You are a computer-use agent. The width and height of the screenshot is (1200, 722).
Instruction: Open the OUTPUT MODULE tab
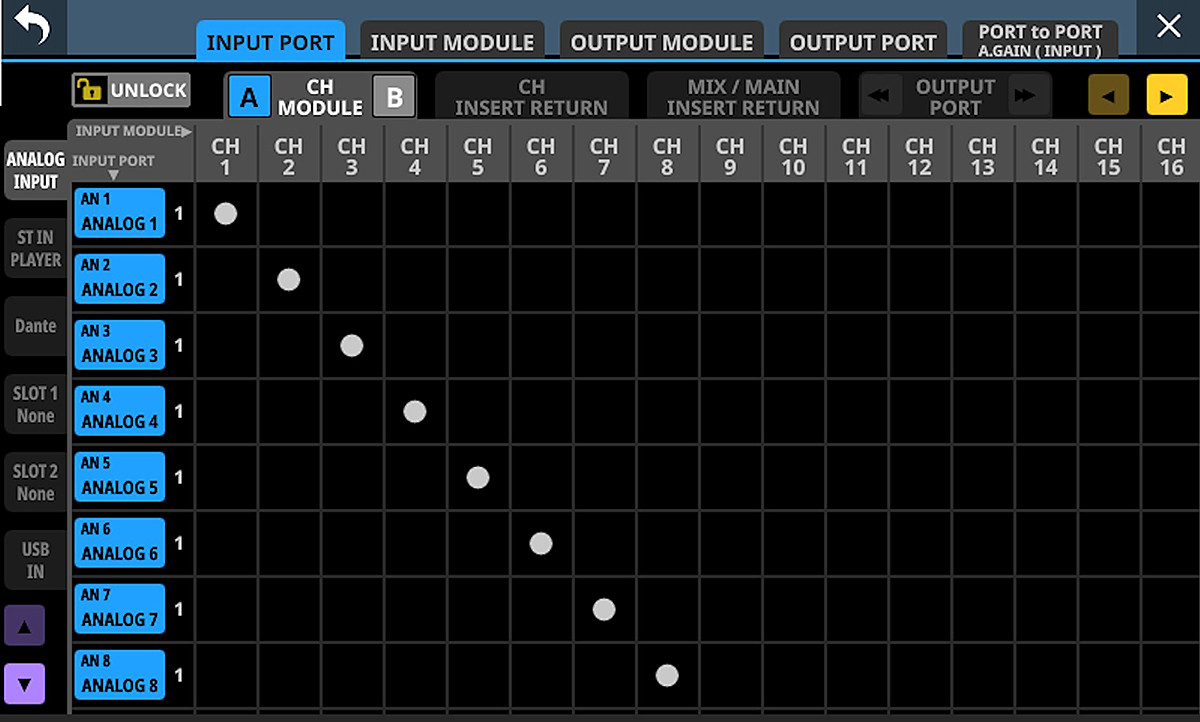click(x=662, y=42)
